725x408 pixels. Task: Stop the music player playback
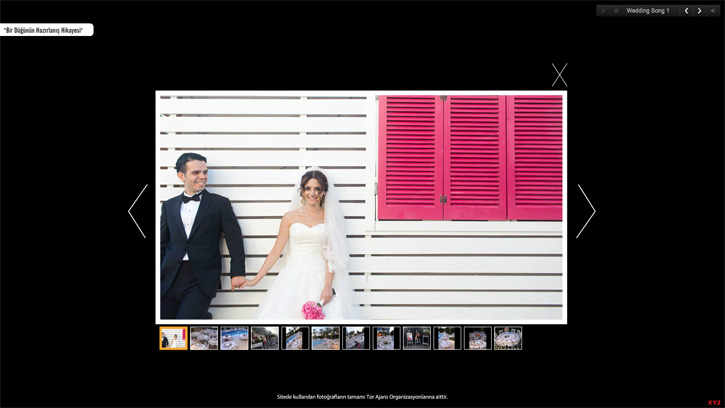coord(615,11)
